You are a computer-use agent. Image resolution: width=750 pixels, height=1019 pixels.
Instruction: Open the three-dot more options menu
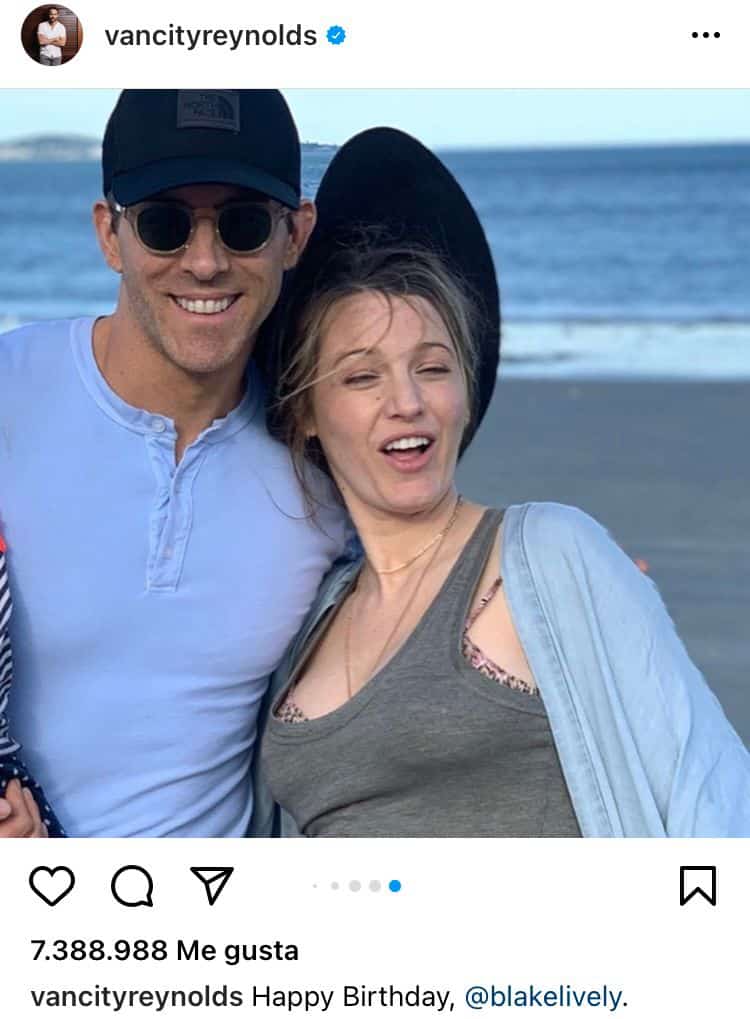[706, 35]
